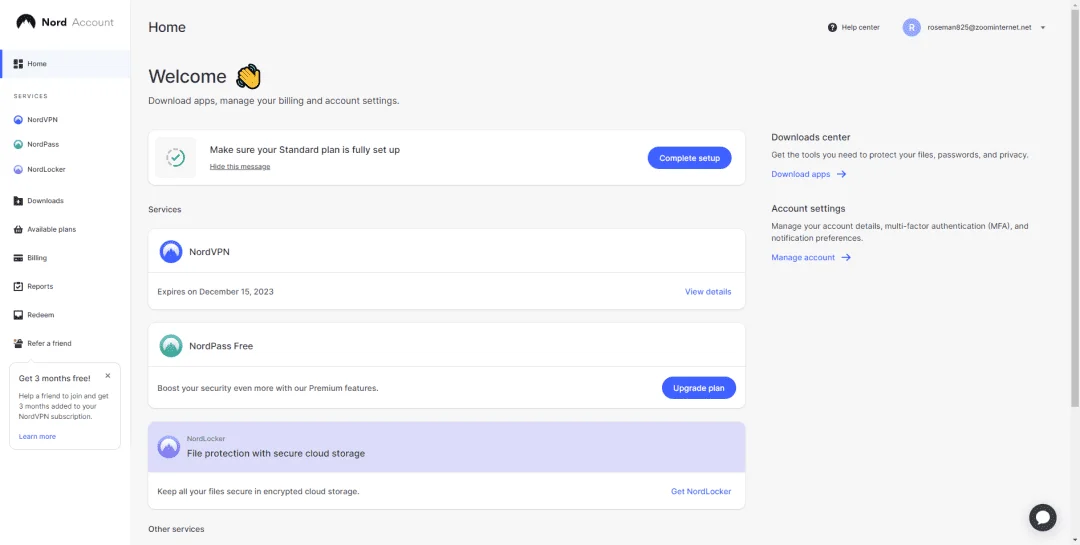Click the round R user avatar
The image size is (1080, 545).
point(911,28)
